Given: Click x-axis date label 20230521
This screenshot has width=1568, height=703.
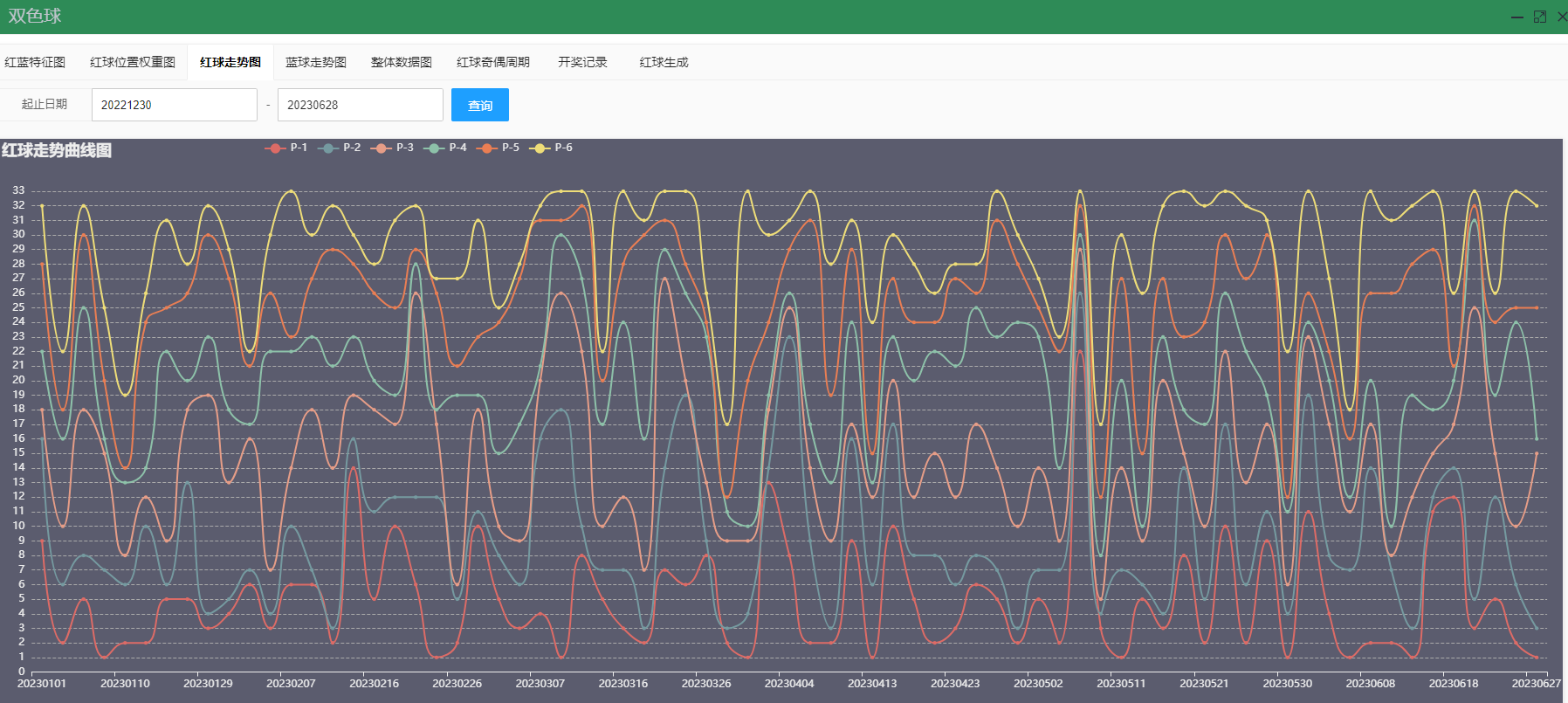Looking at the screenshot, I should (x=1204, y=683).
